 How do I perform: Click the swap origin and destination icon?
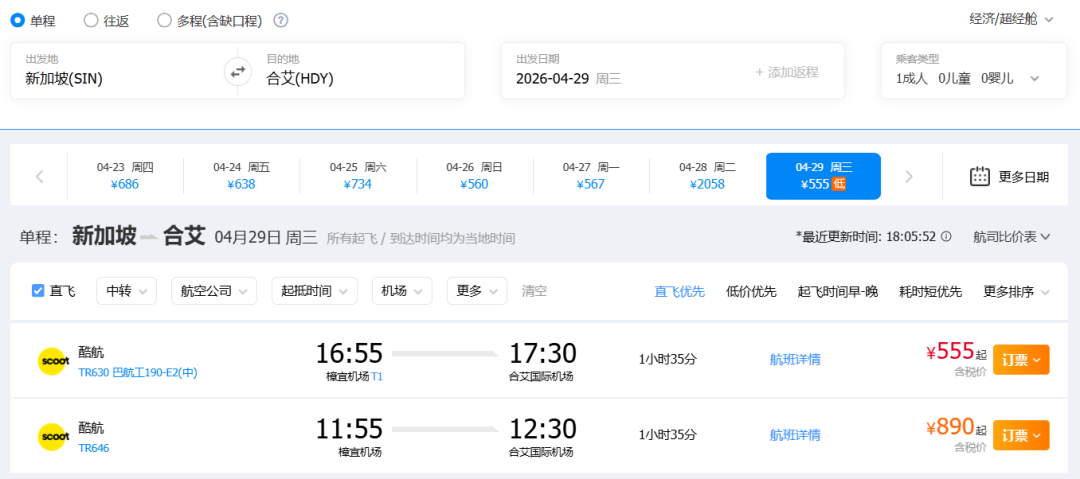tap(237, 71)
